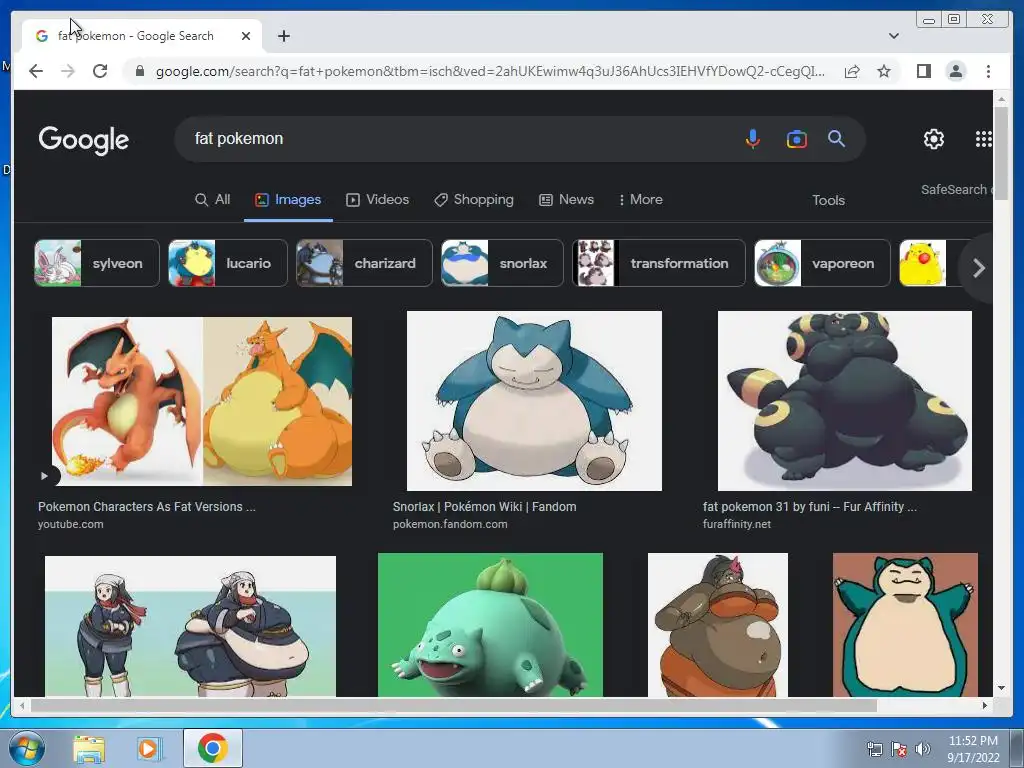
Task: Switch to the Videos tab
Action: coord(377,200)
